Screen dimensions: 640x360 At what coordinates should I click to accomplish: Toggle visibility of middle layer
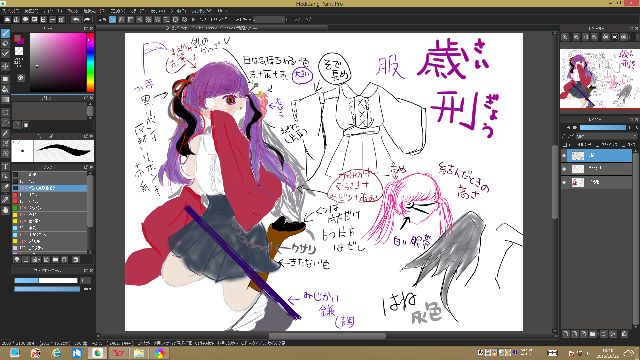[x=564, y=169]
